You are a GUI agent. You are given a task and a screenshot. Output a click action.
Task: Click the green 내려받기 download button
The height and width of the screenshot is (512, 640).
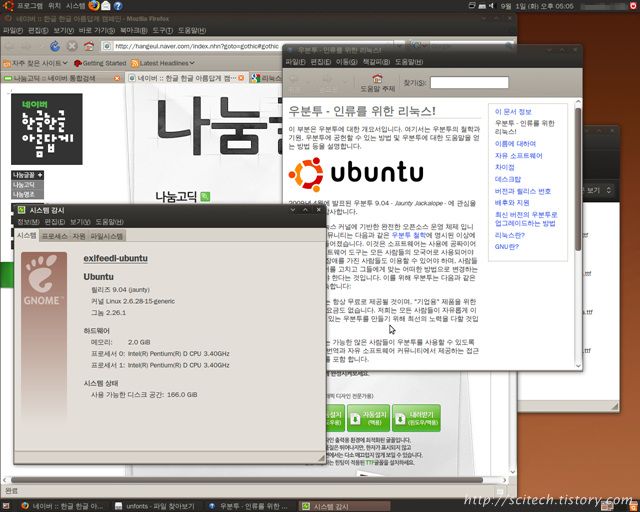(x=416, y=418)
